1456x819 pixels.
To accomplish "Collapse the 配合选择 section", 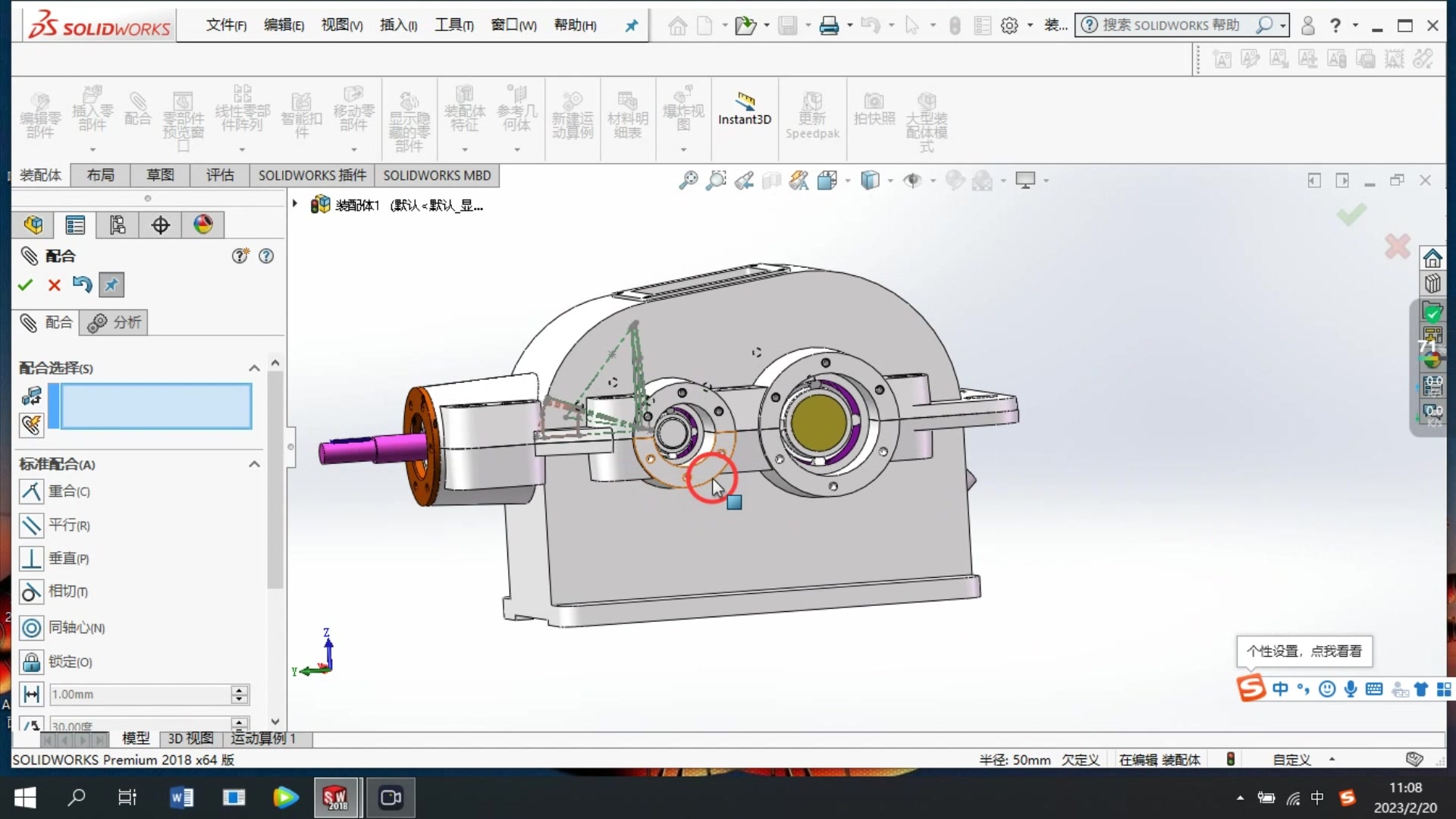I will click(x=254, y=368).
